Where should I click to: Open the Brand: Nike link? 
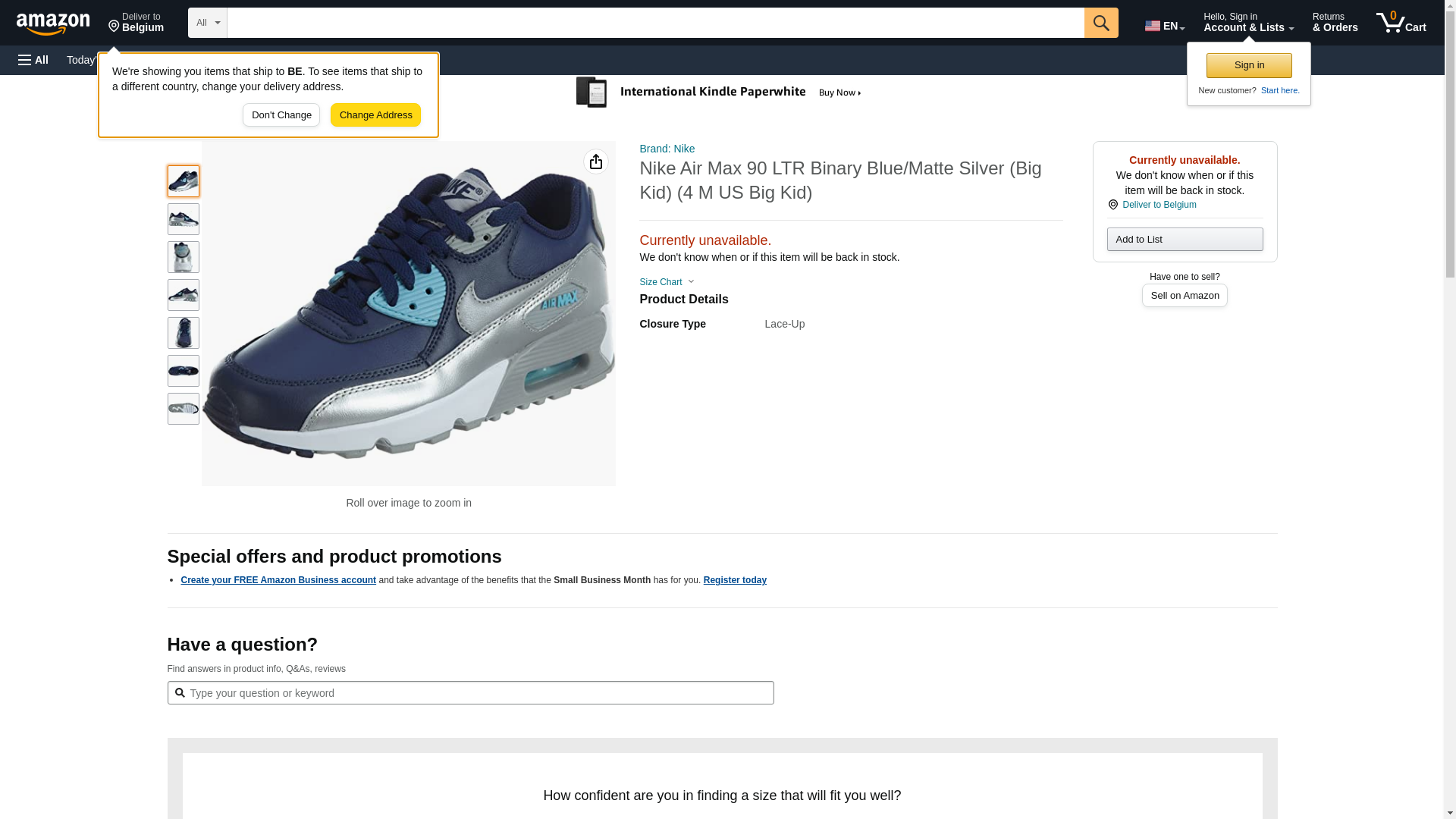[667, 149]
